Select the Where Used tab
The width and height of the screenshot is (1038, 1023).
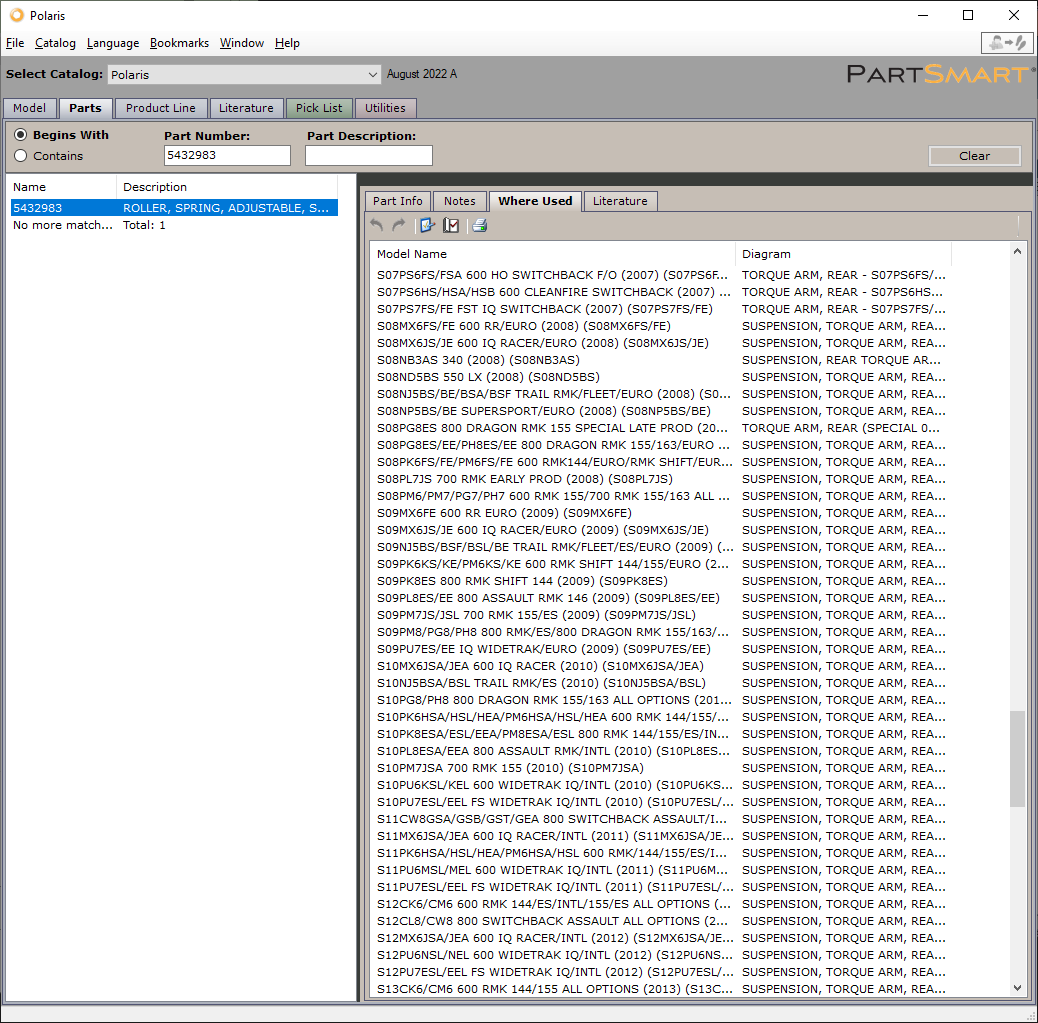(x=535, y=201)
